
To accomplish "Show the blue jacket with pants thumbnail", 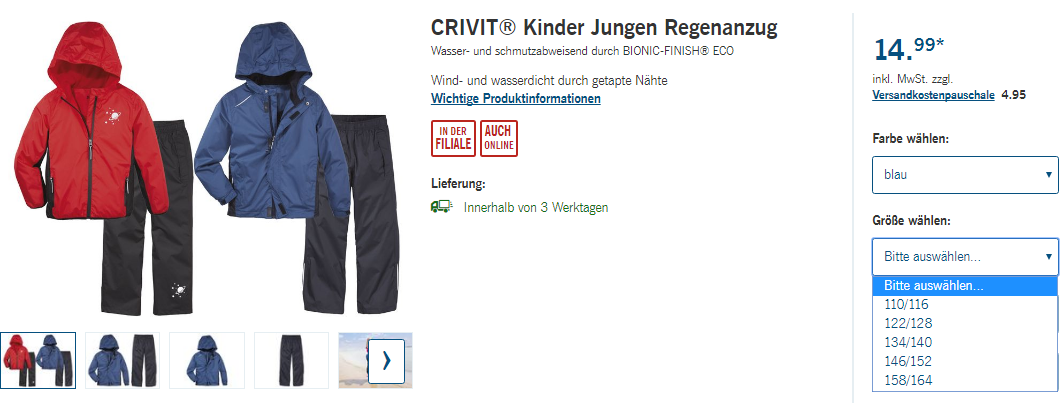I will click(122, 360).
